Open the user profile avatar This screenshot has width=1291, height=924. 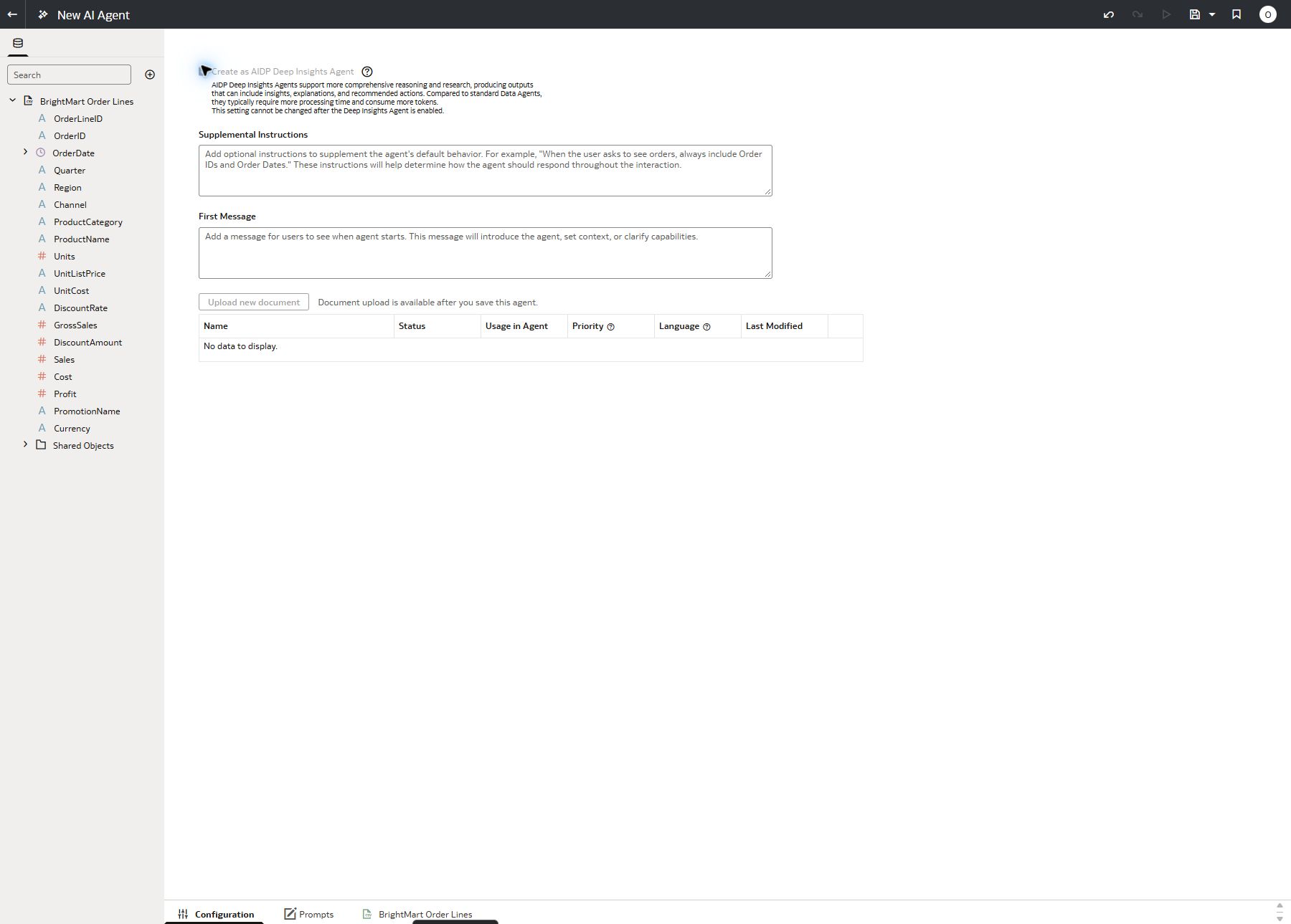1268,14
